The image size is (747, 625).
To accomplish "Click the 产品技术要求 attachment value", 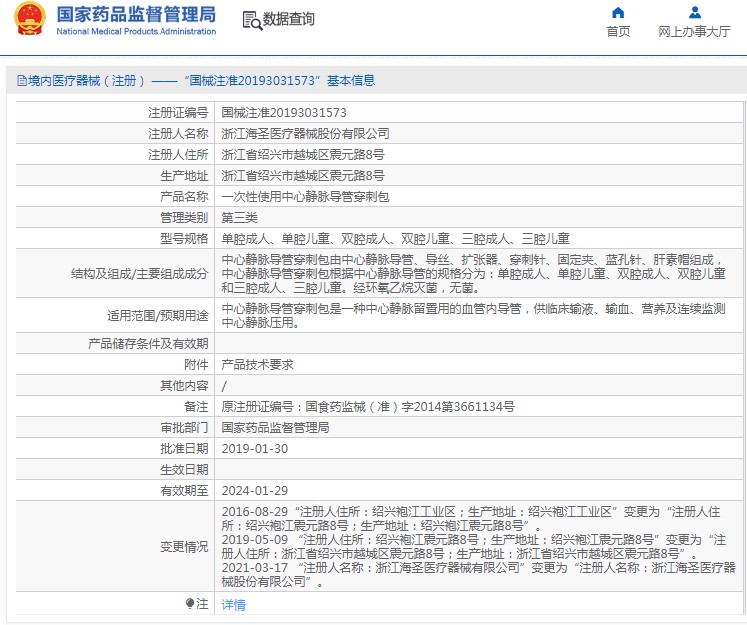I will [x=257, y=365].
